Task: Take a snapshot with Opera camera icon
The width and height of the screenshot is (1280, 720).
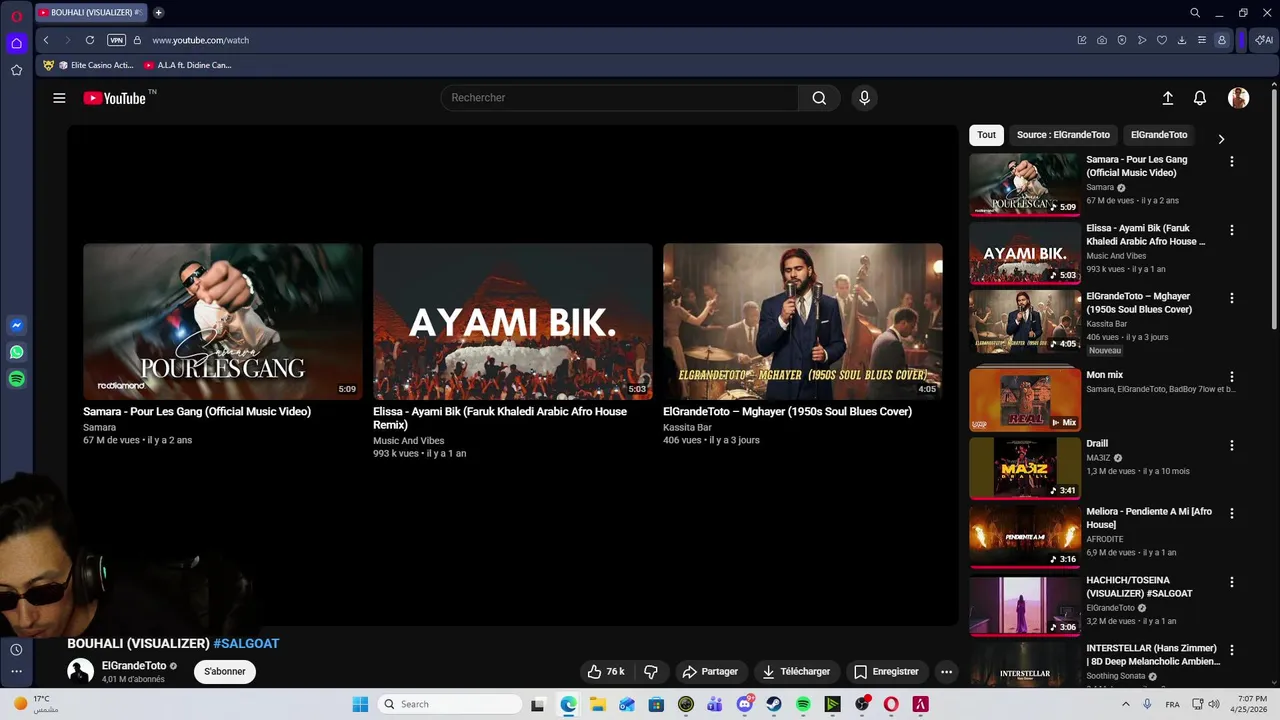Action: coord(1102,40)
